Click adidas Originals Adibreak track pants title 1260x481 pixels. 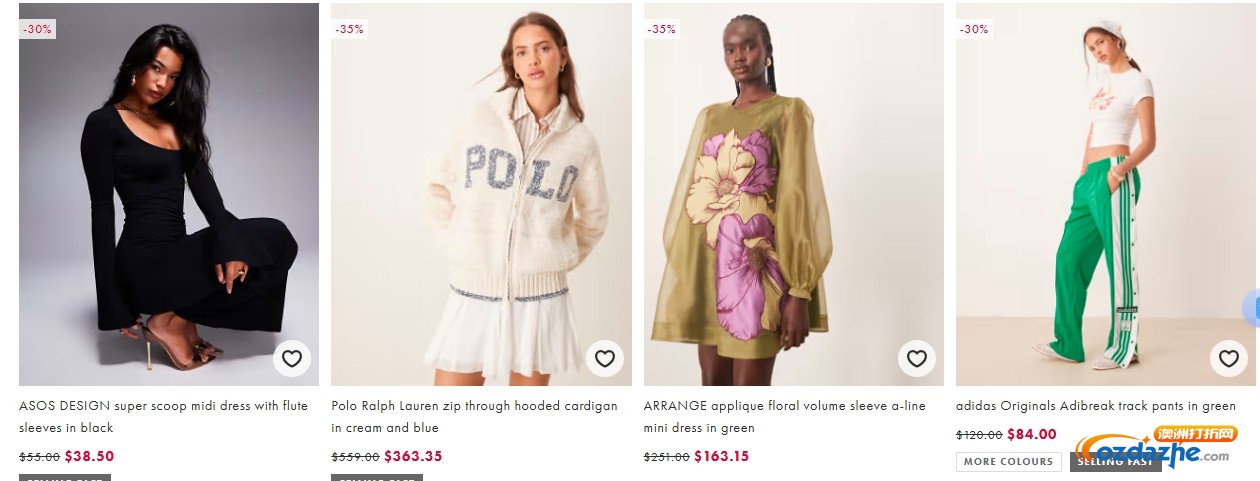[x=1095, y=406]
